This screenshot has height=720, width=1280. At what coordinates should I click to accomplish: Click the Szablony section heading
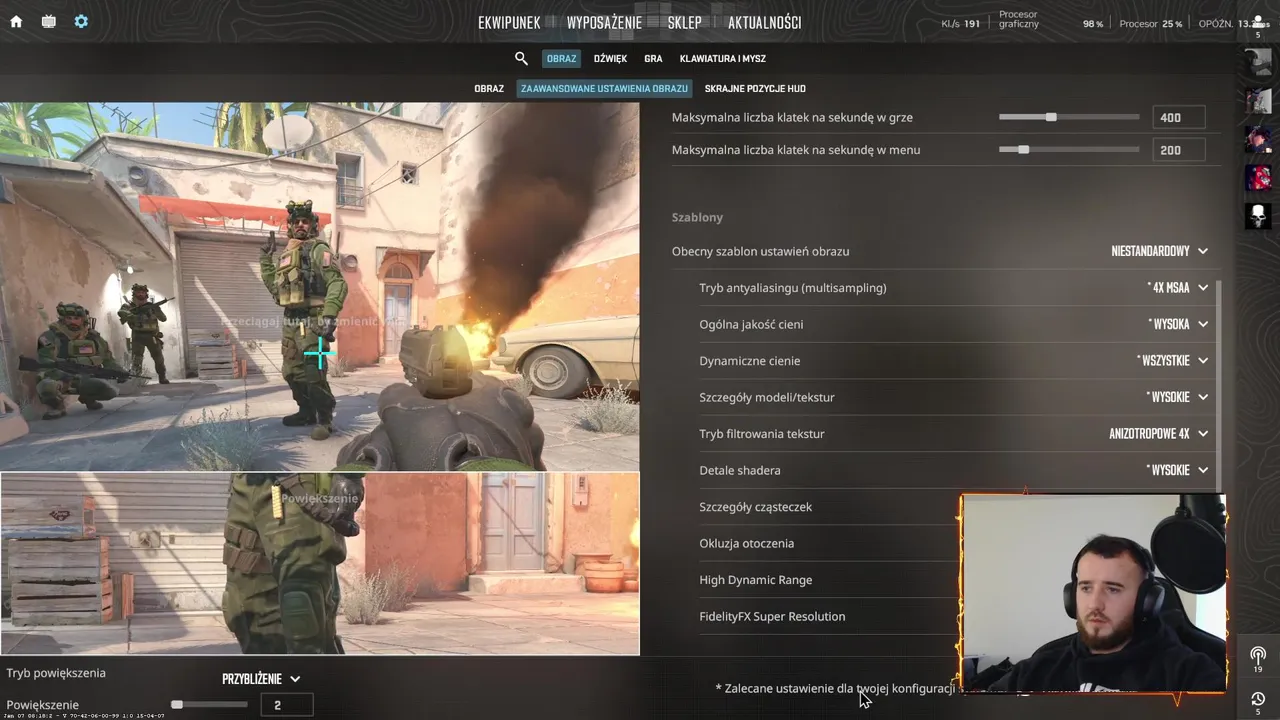[697, 217]
